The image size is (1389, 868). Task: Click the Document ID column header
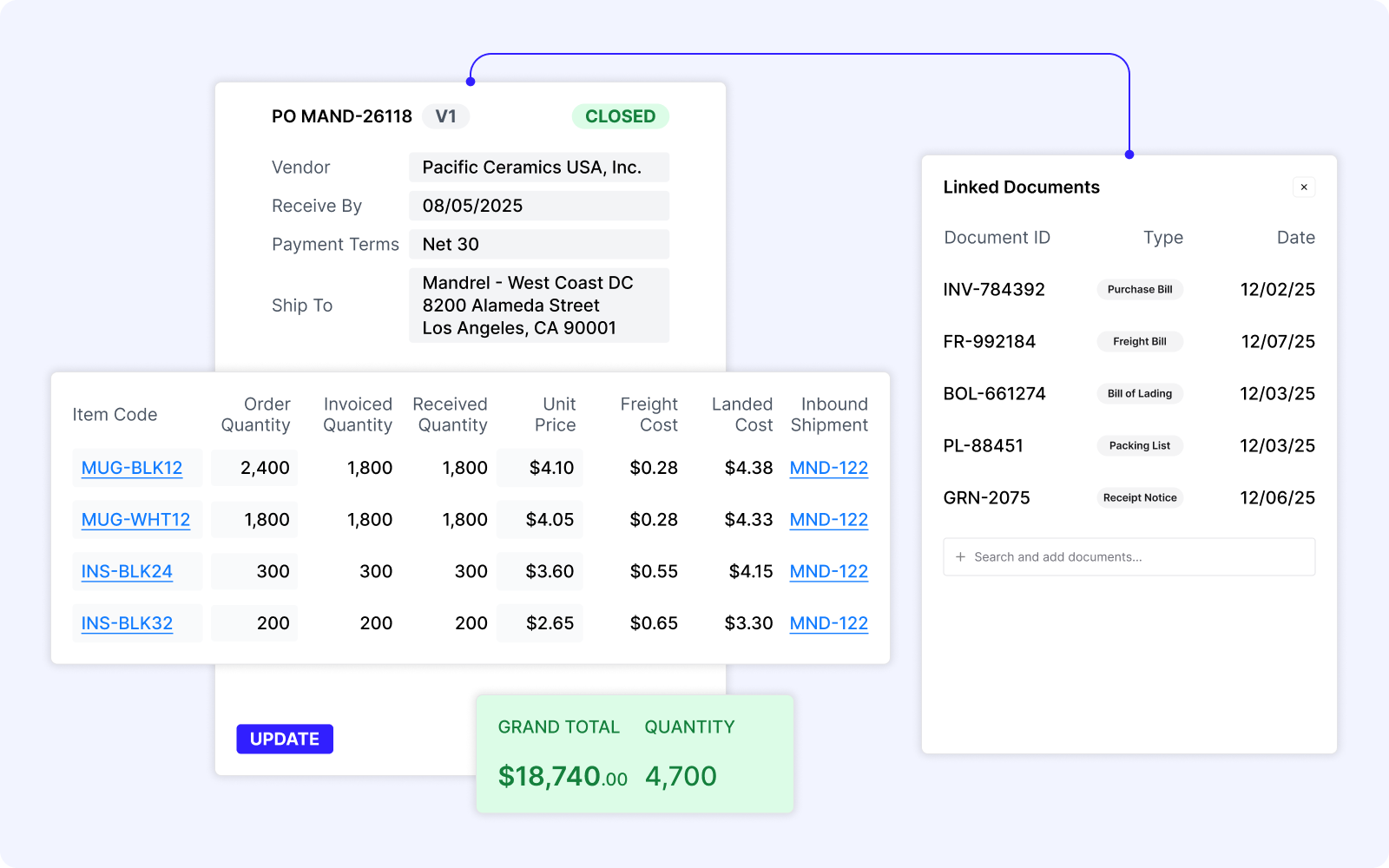(x=997, y=237)
